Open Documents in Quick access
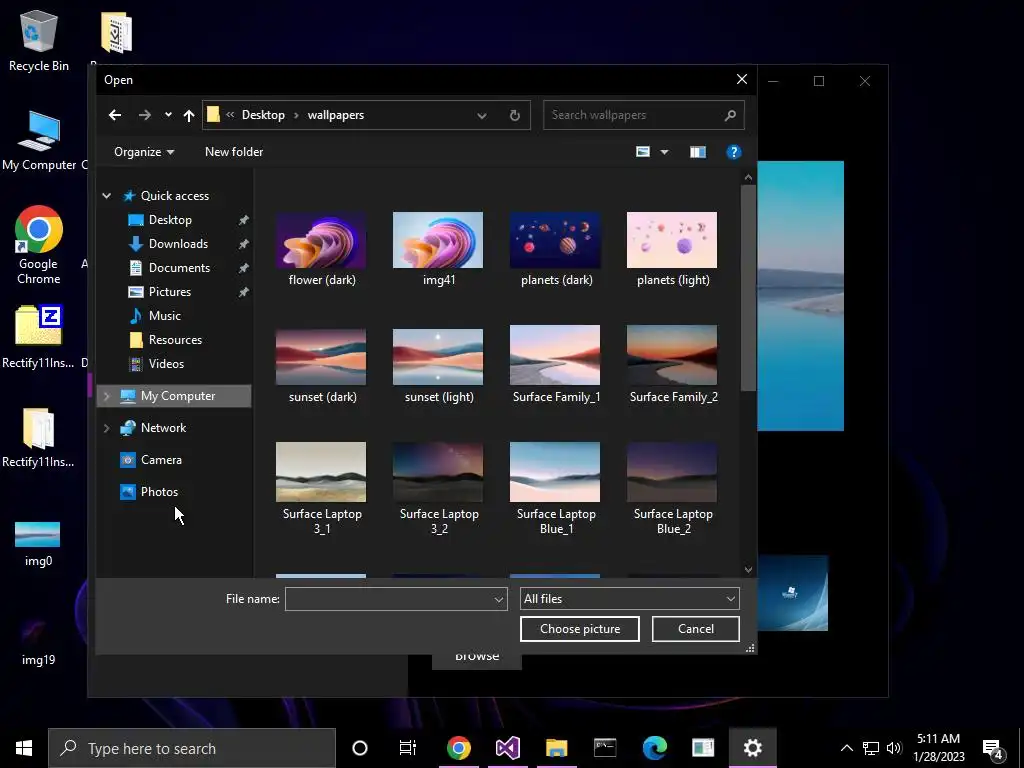Viewport: 1024px width, 768px height. (179, 268)
